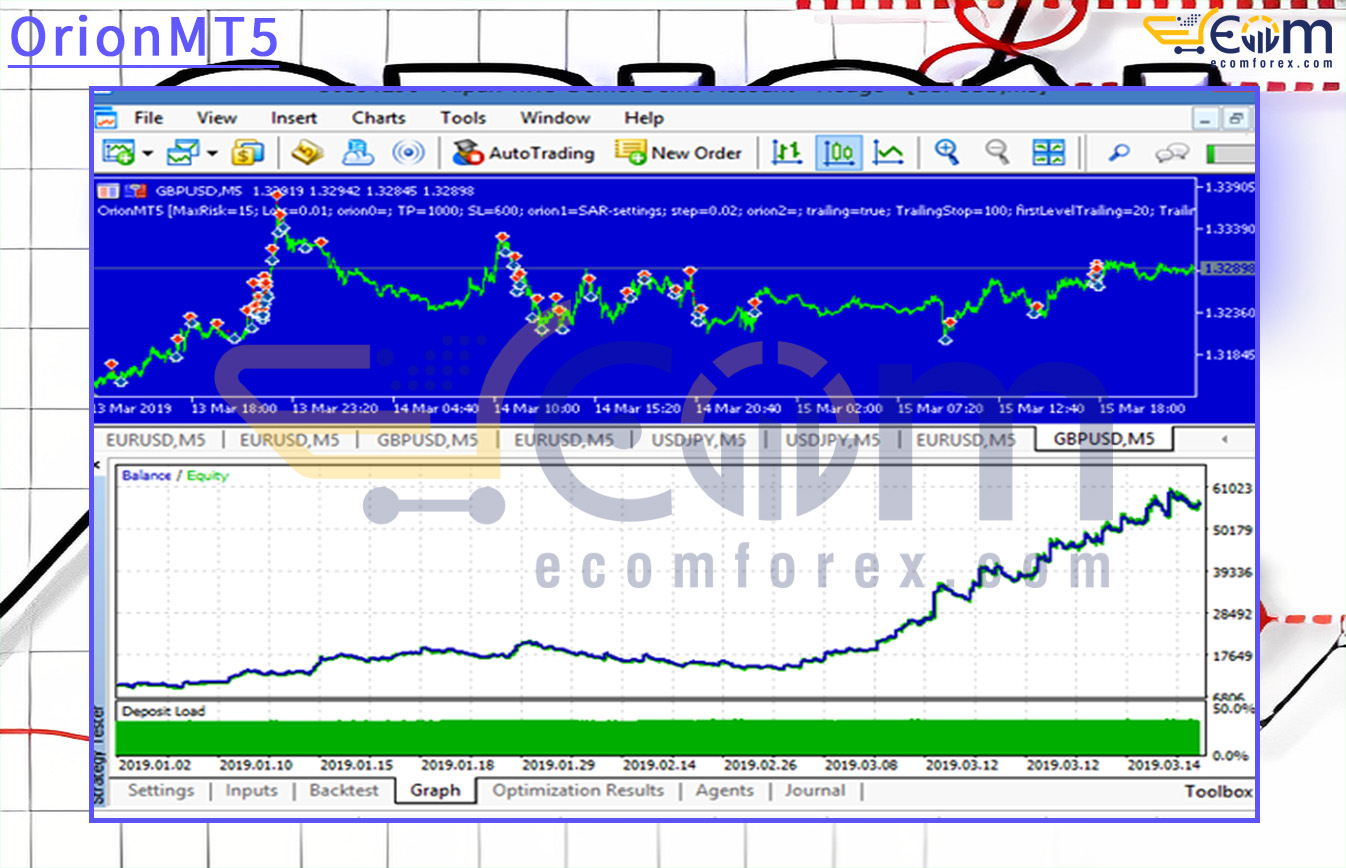The height and width of the screenshot is (868, 1346).
Task: Click the zoom in magnifier icon
Action: pyautogui.click(x=946, y=152)
